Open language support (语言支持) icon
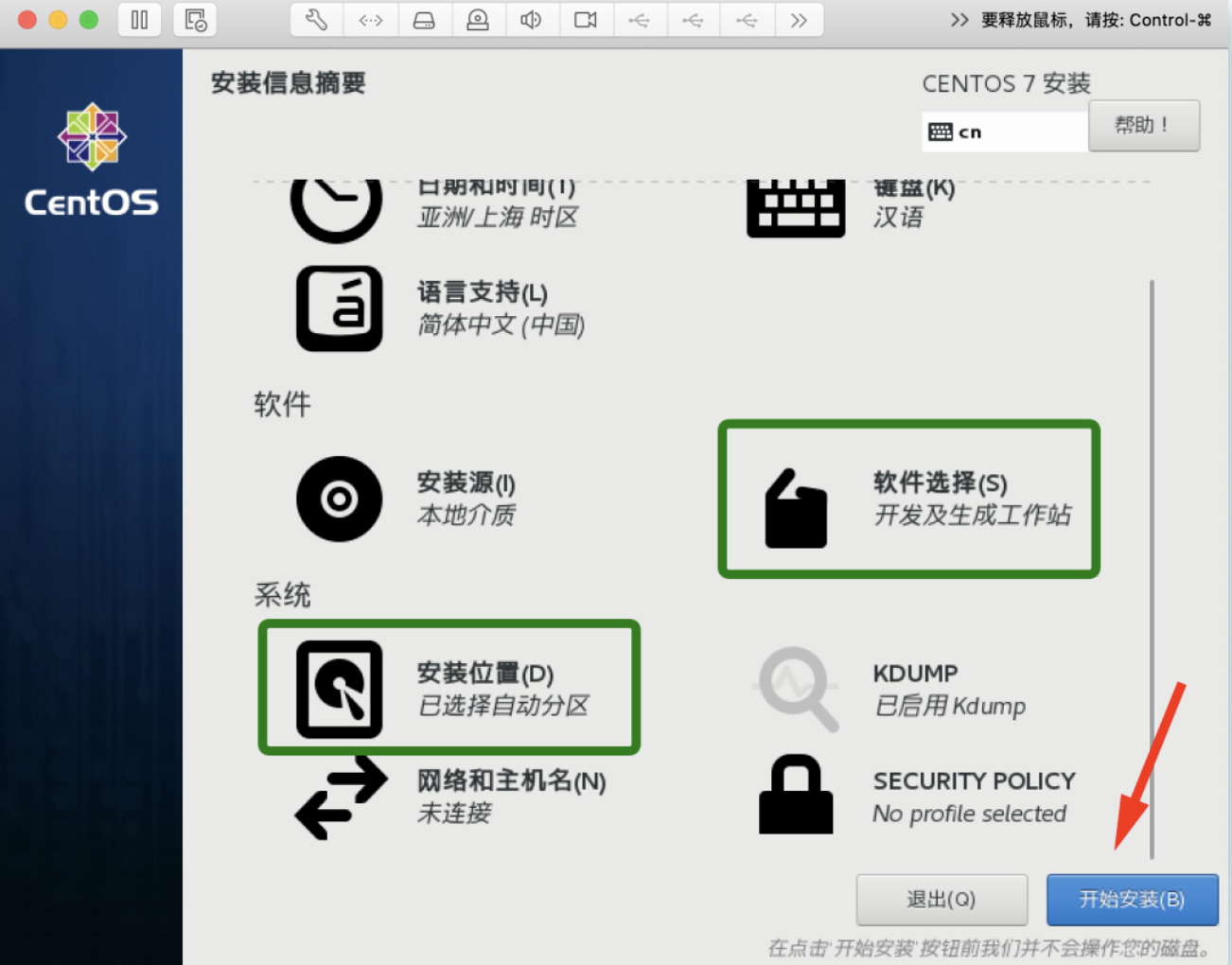1232x965 pixels. (340, 308)
